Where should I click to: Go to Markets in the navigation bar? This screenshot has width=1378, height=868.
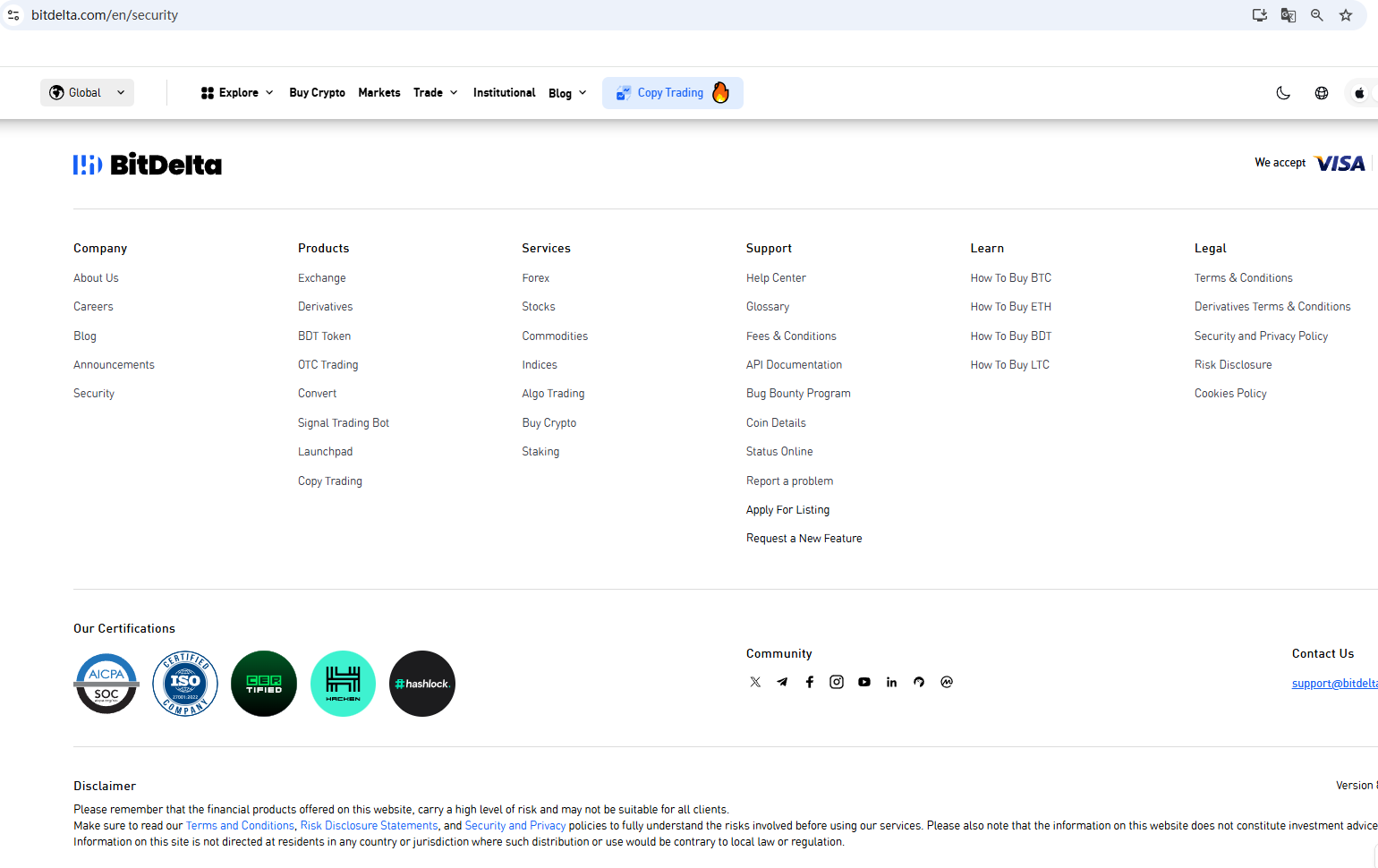(379, 93)
